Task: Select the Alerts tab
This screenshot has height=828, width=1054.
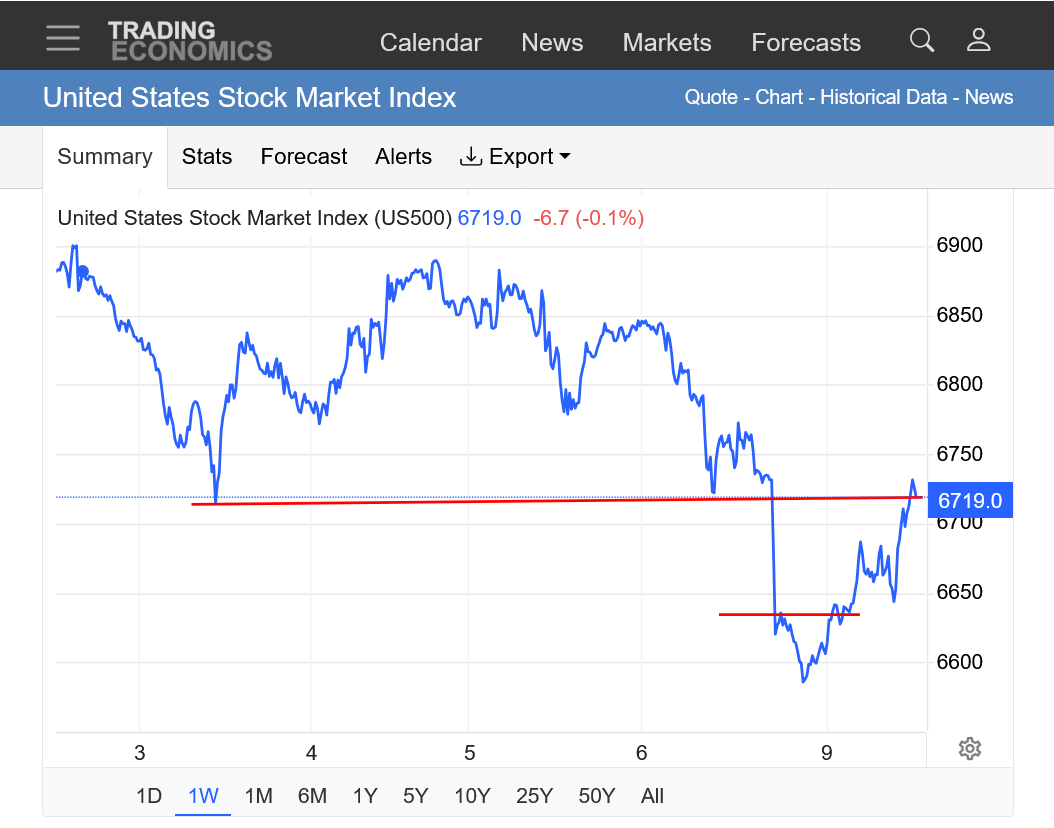Action: 403,157
